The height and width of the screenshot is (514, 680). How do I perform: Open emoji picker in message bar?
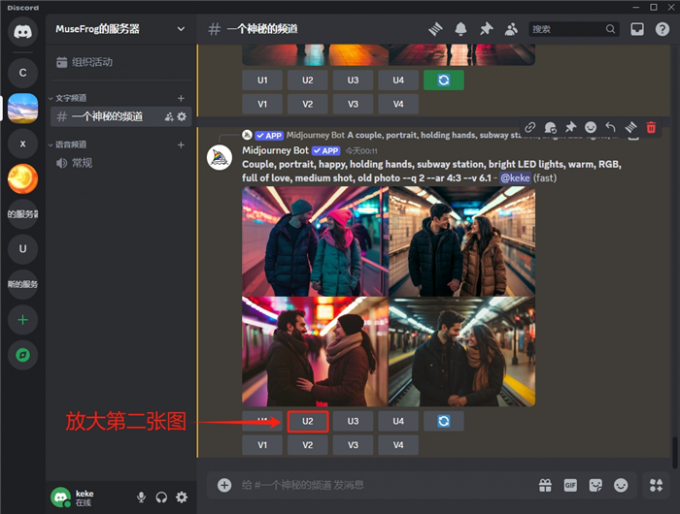pos(621,485)
